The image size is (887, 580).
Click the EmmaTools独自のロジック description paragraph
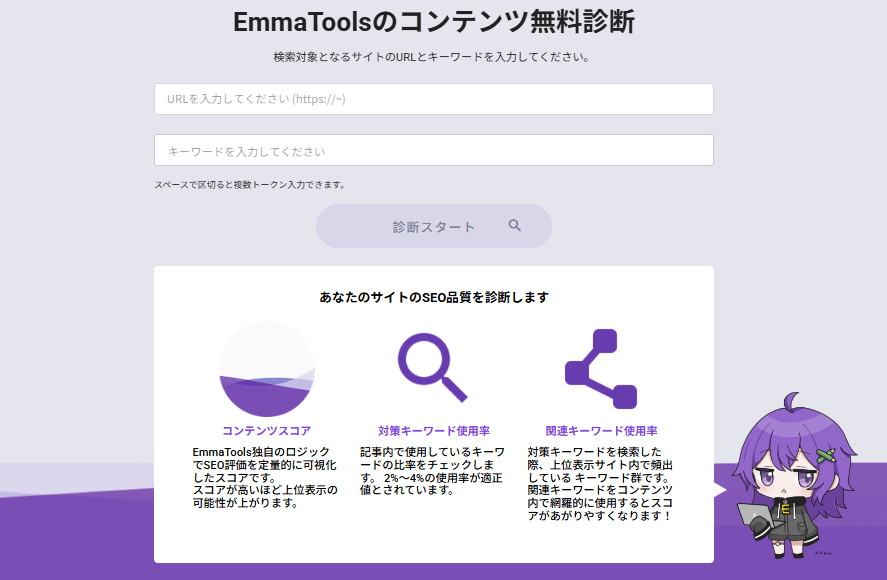pyautogui.click(x=266, y=478)
